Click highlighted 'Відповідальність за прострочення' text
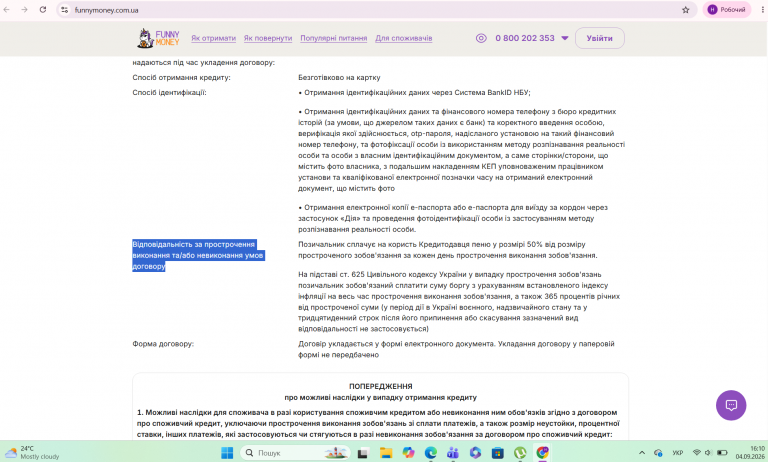This screenshot has width=768, height=462. tap(198, 255)
